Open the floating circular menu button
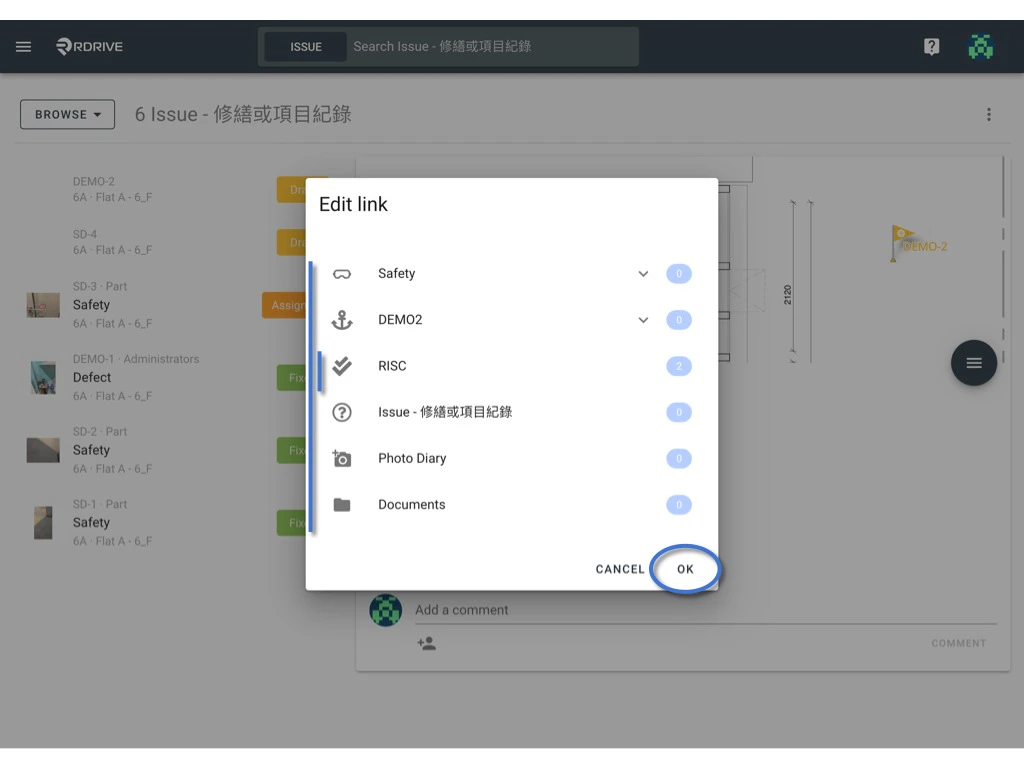This screenshot has width=1024, height=768. (x=973, y=363)
